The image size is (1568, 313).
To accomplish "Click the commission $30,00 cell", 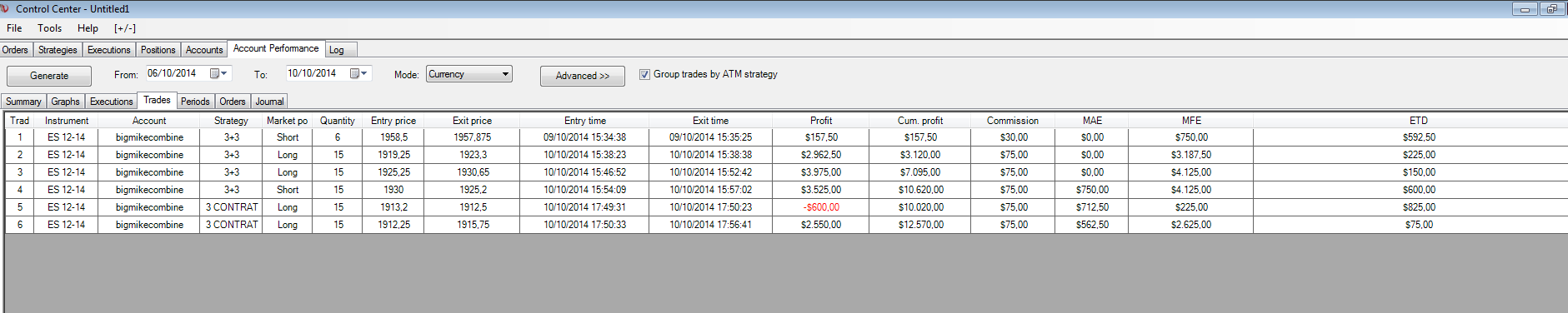I will pos(1014,137).
